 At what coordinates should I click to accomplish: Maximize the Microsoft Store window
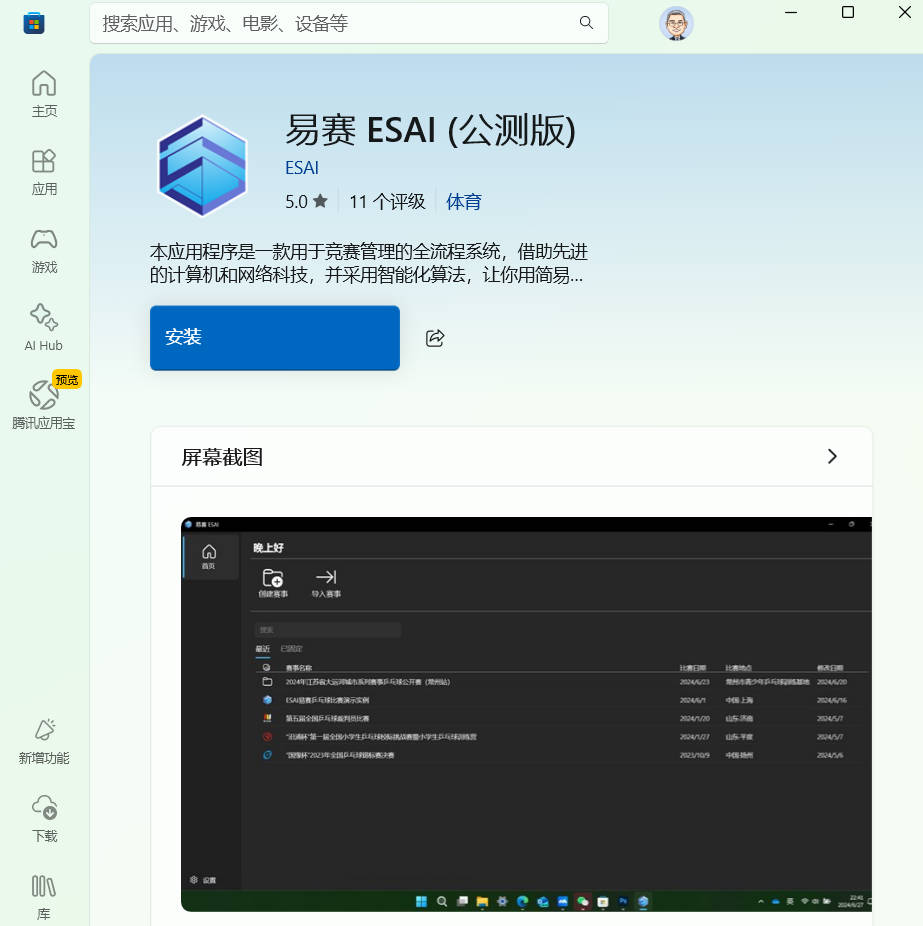847,12
